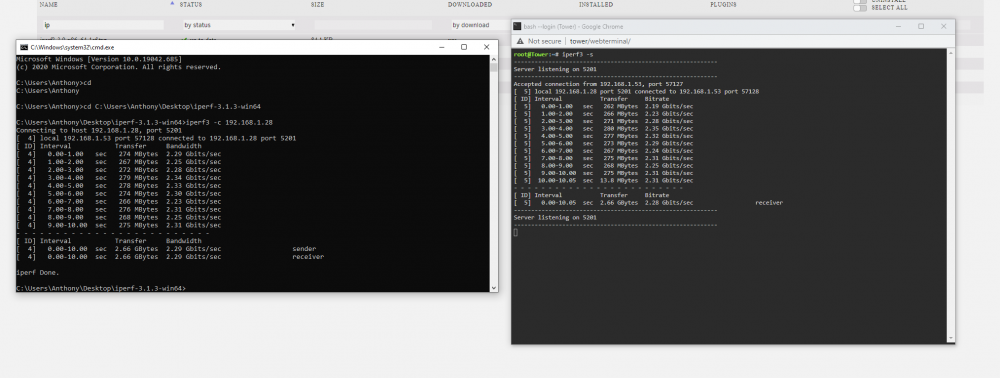Click the name filter field containing 'ip'
This screenshot has height=378, width=1000.
click(103, 25)
